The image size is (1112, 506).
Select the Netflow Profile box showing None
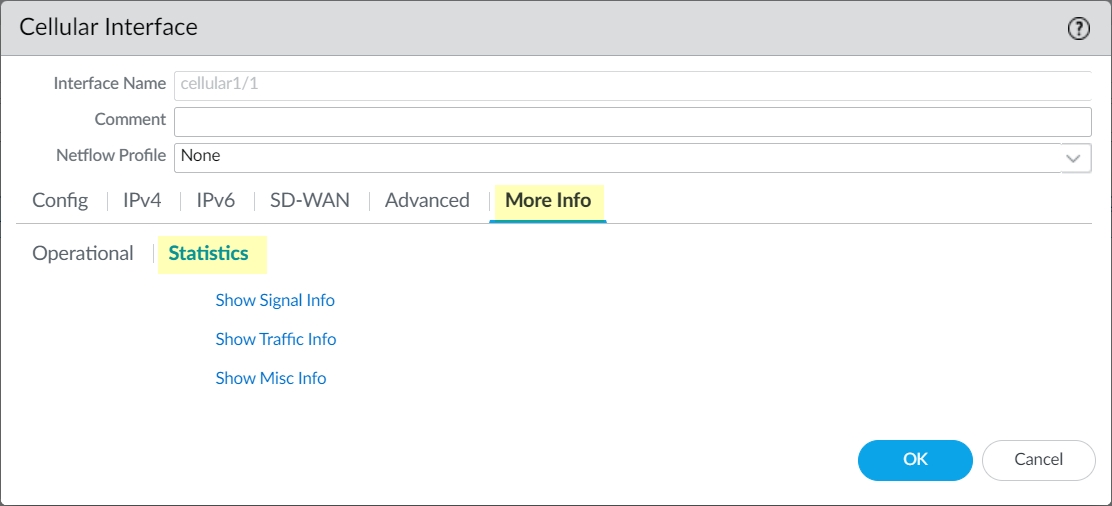click(x=617, y=157)
